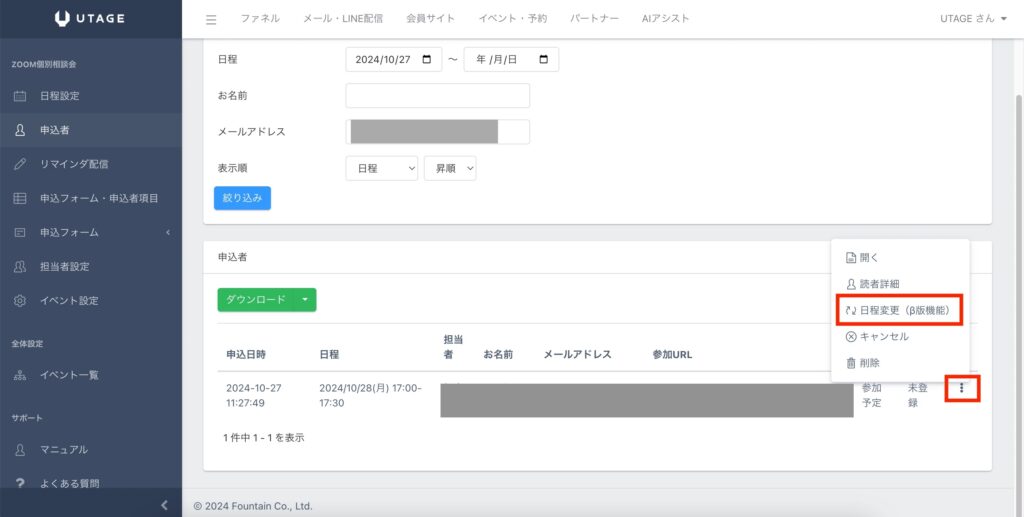Open the AIアシスト top menu
This screenshot has height=517, width=1024.
tap(665, 18)
